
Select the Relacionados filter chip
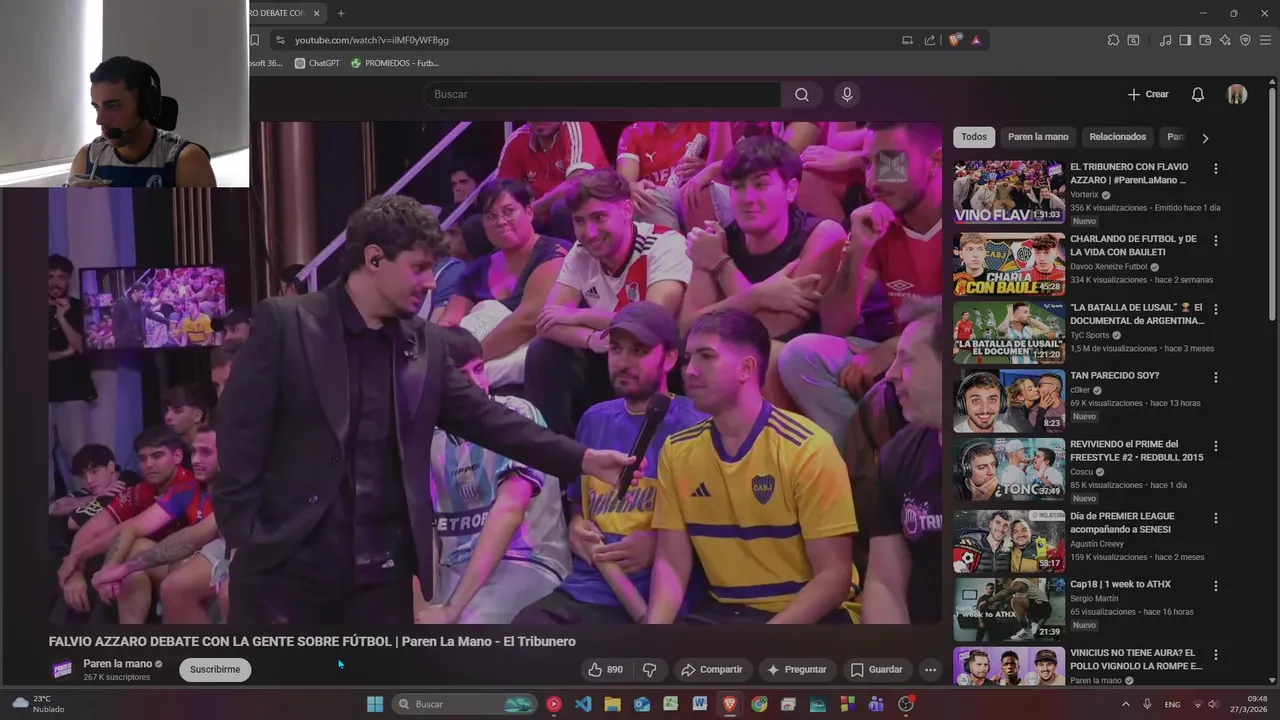[1117, 137]
